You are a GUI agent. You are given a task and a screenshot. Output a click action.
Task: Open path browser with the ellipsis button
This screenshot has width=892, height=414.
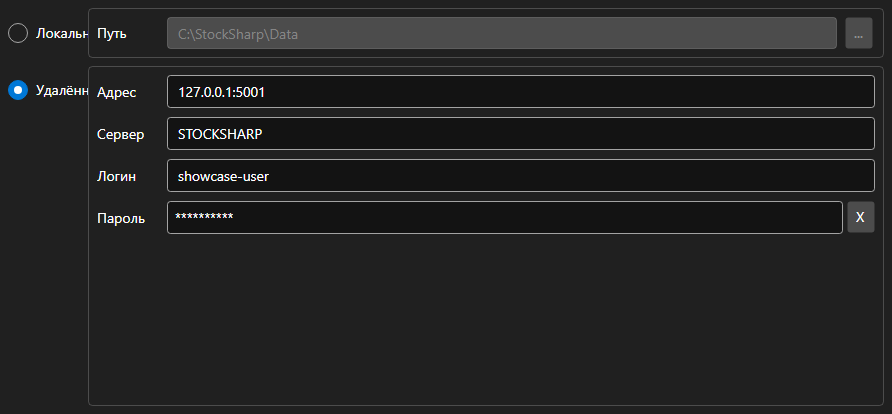coord(858,33)
